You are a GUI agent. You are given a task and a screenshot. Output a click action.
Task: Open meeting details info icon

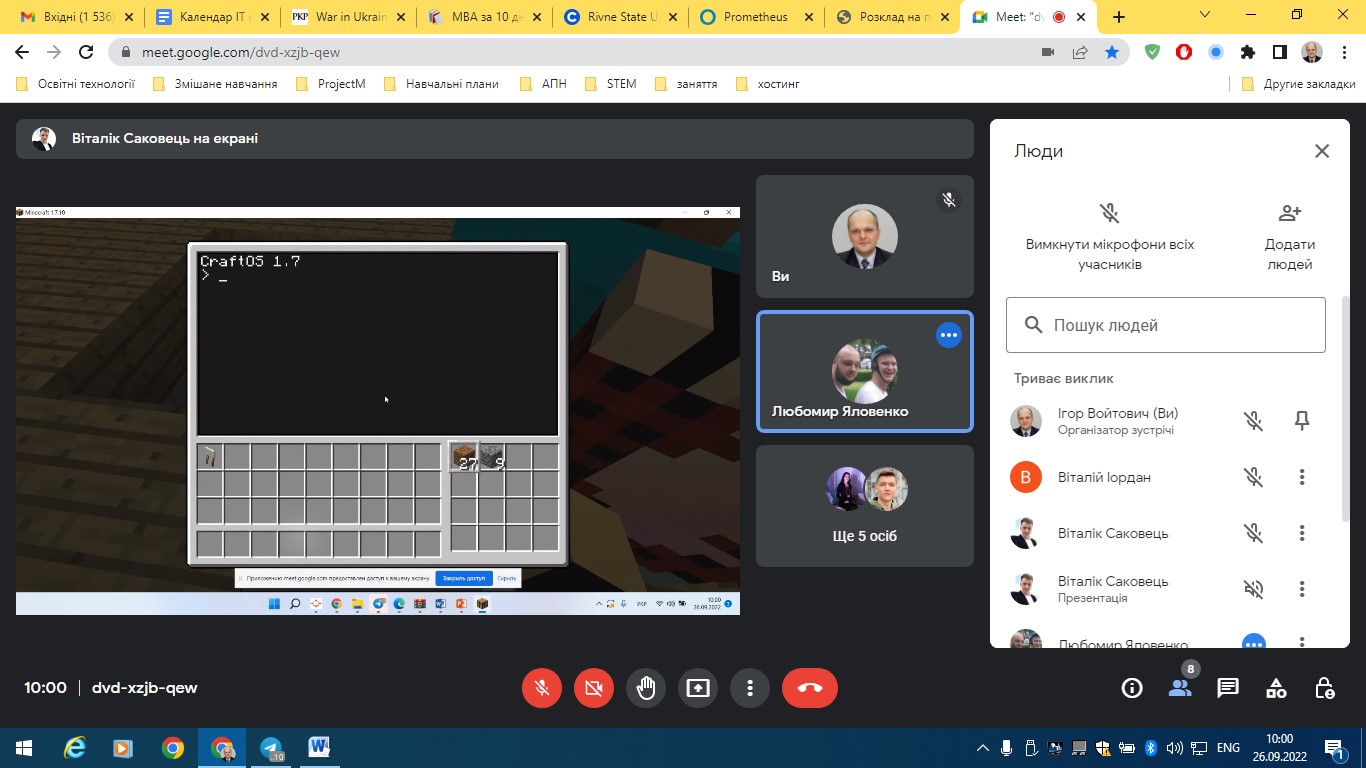(1132, 688)
